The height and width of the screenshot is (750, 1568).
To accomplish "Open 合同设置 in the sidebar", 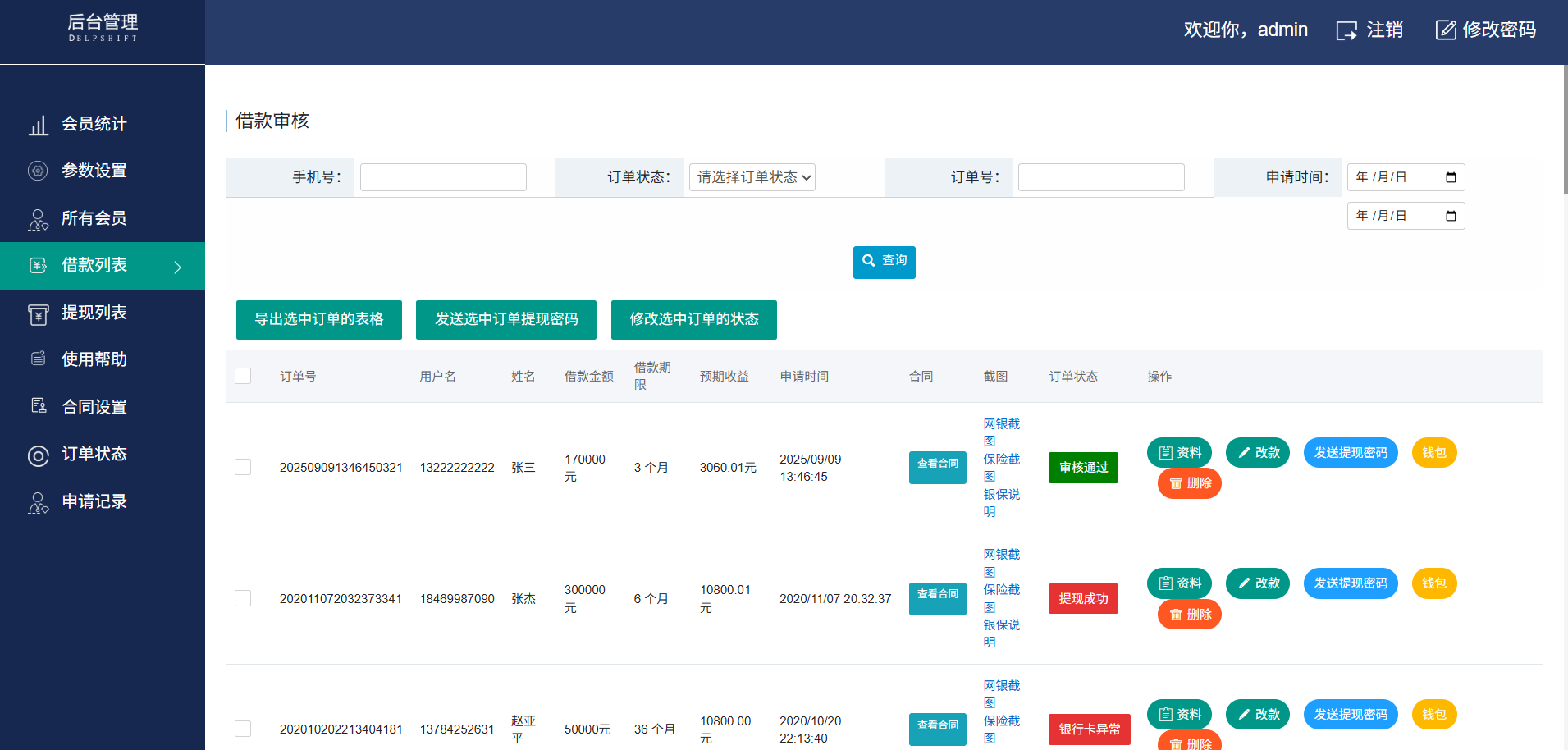I will coord(94,407).
